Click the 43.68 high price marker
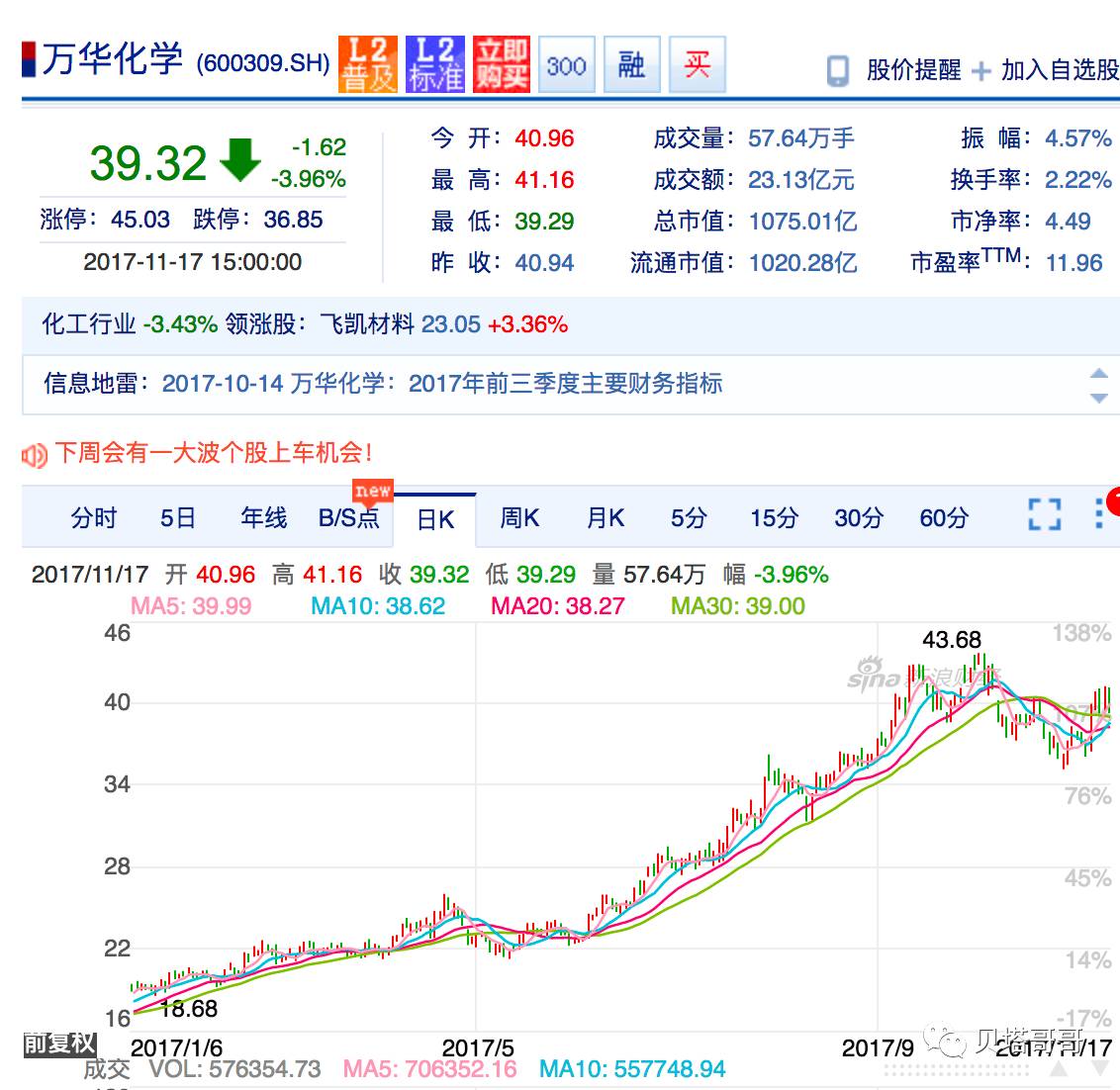The width and height of the screenshot is (1120, 1090). pos(952,639)
